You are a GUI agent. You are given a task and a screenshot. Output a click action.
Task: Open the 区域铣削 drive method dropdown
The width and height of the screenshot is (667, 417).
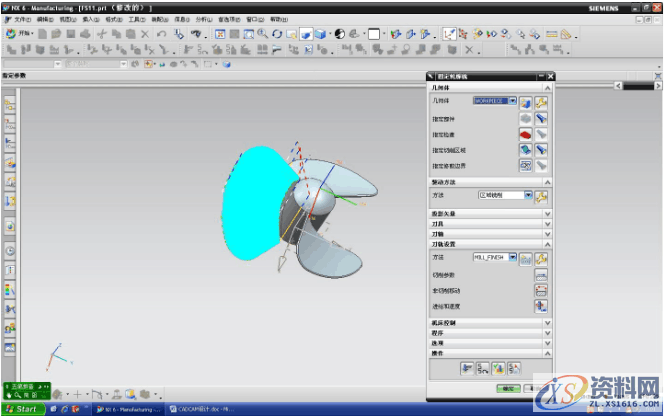tap(526, 196)
